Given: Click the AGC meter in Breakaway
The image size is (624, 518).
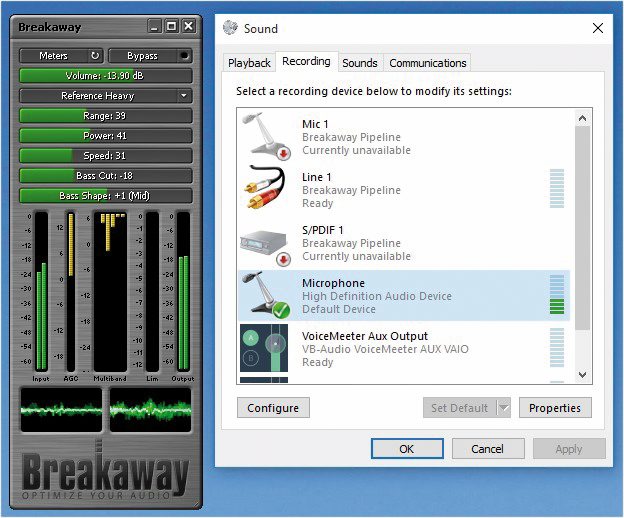Looking at the screenshot, I should point(71,292).
